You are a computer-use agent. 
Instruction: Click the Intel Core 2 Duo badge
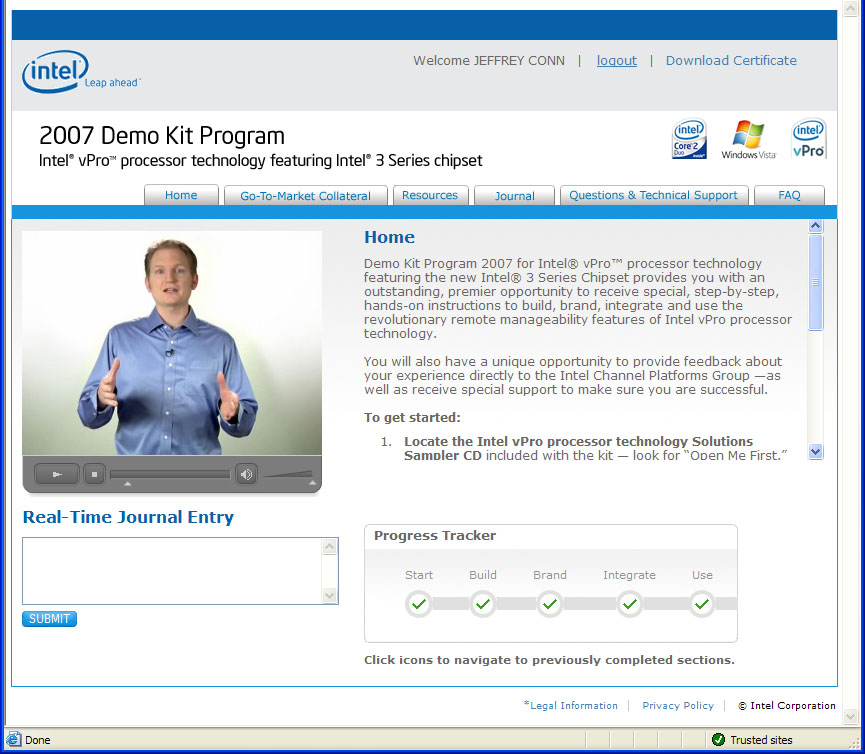(x=689, y=139)
